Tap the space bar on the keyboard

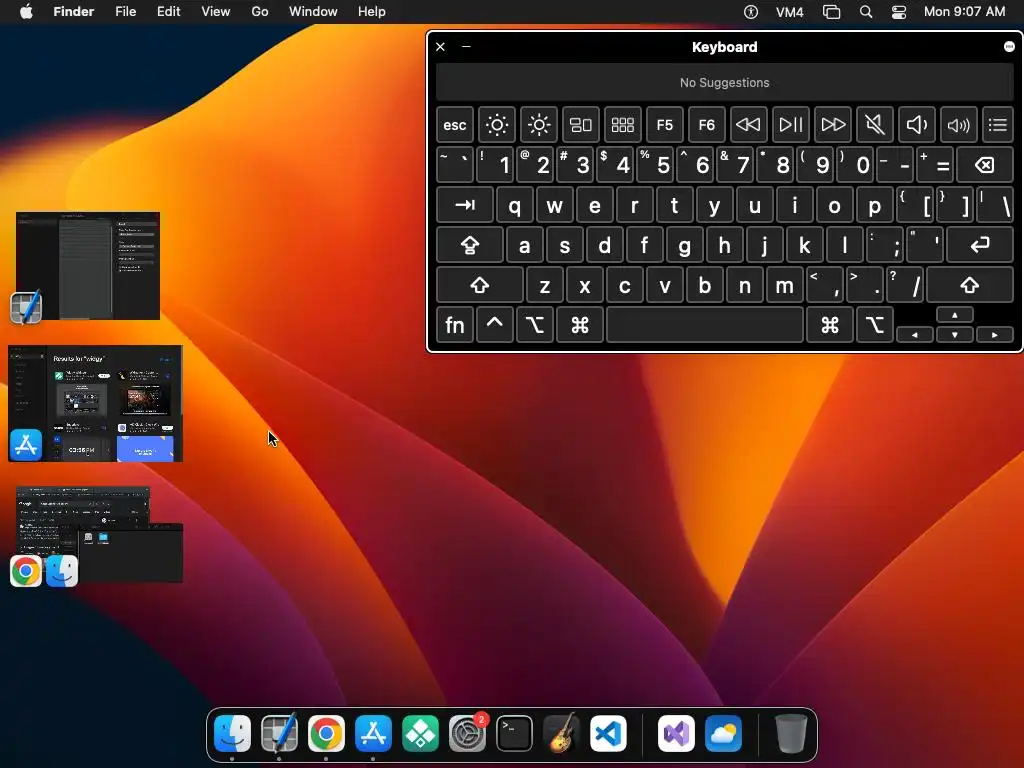(x=705, y=325)
